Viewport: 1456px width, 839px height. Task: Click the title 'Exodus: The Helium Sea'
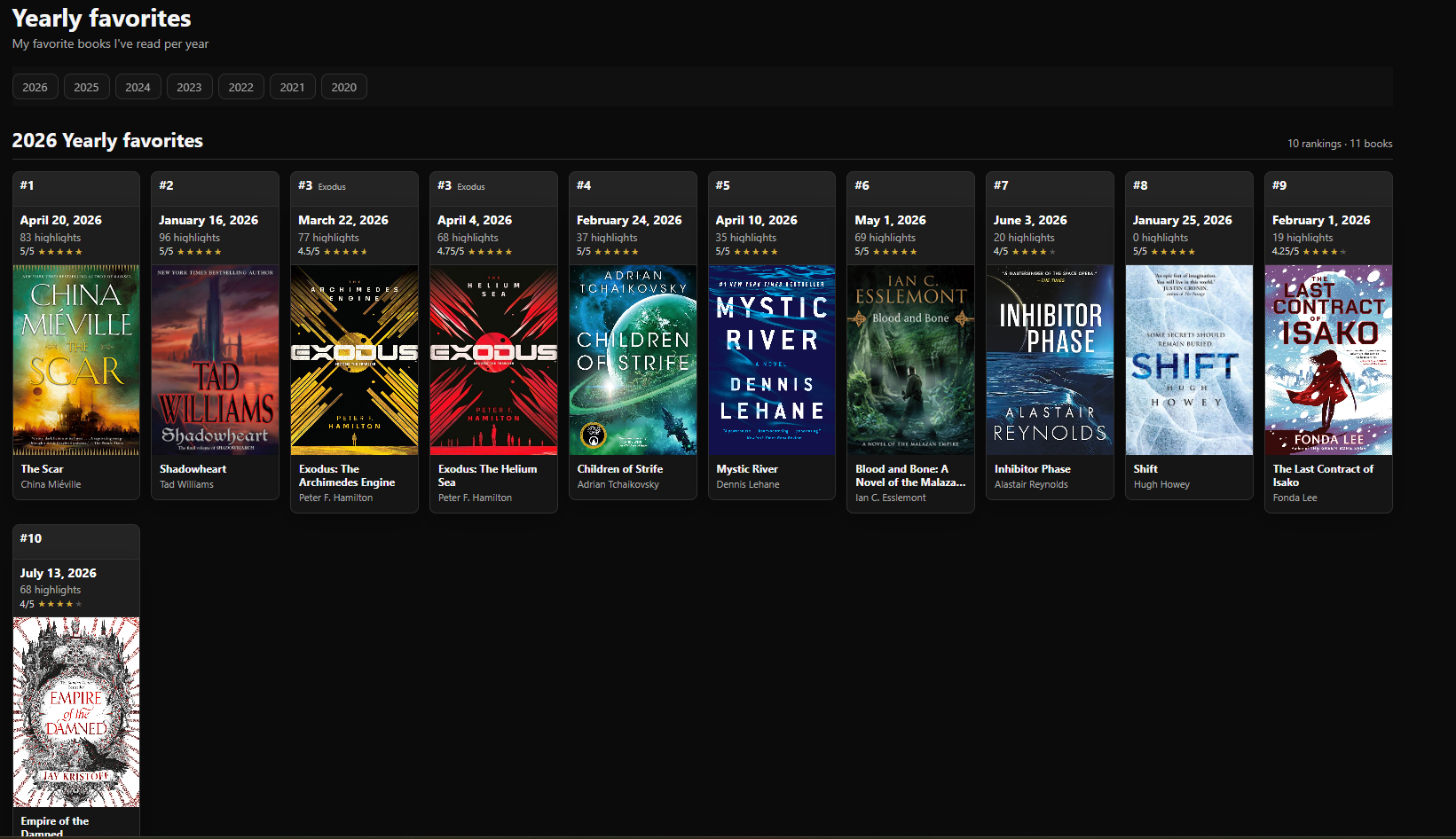[488, 475]
